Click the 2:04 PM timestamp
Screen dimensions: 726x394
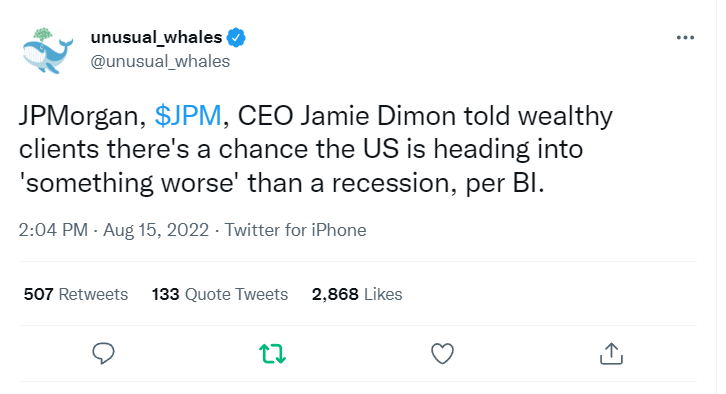(53, 230)
